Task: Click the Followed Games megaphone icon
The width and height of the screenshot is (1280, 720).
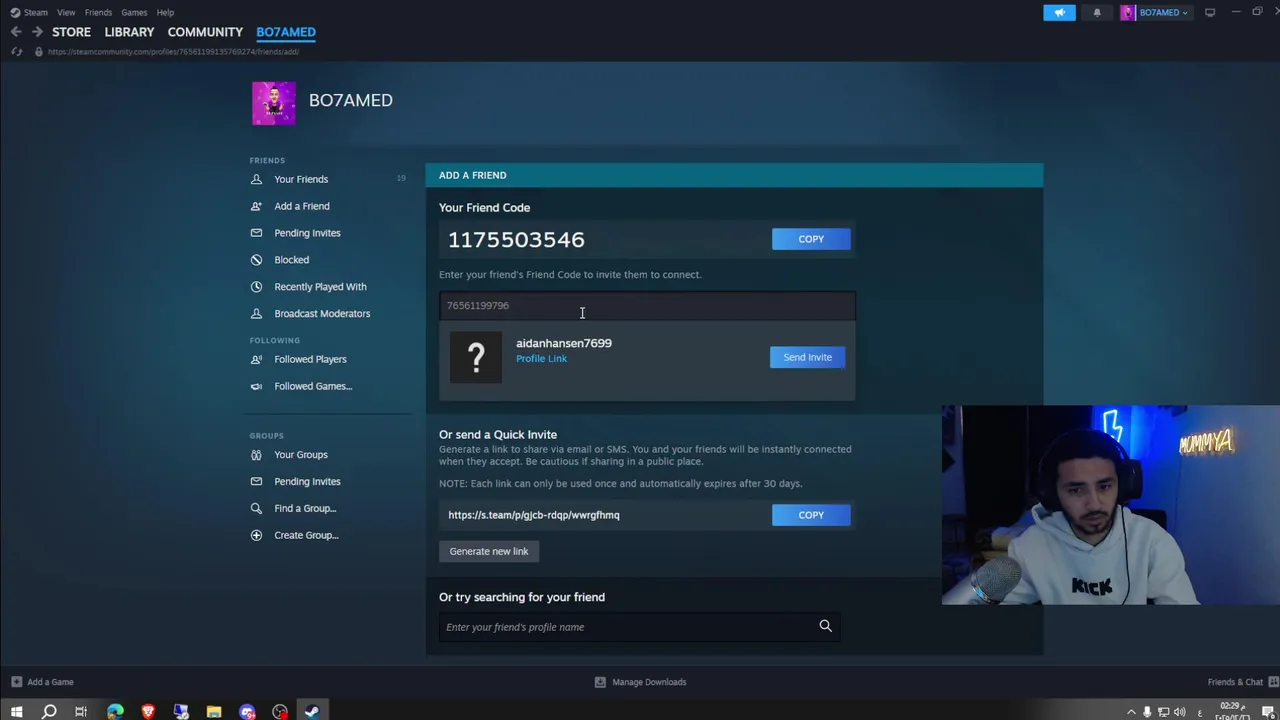Action: tap(256, 386)
